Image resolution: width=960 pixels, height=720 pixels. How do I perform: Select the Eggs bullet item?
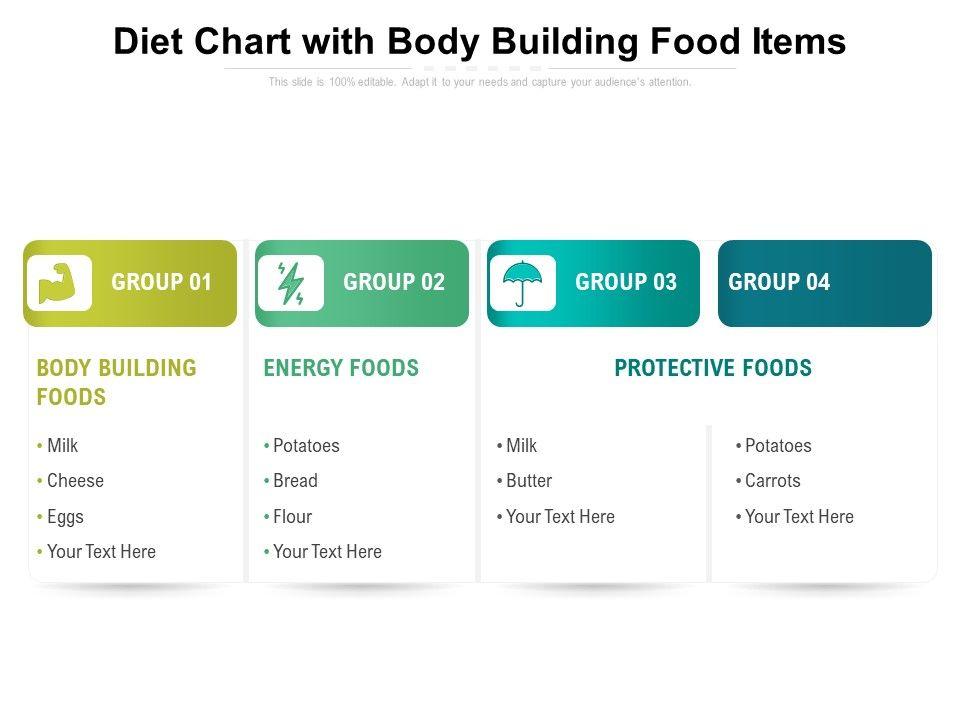point(65,517)
